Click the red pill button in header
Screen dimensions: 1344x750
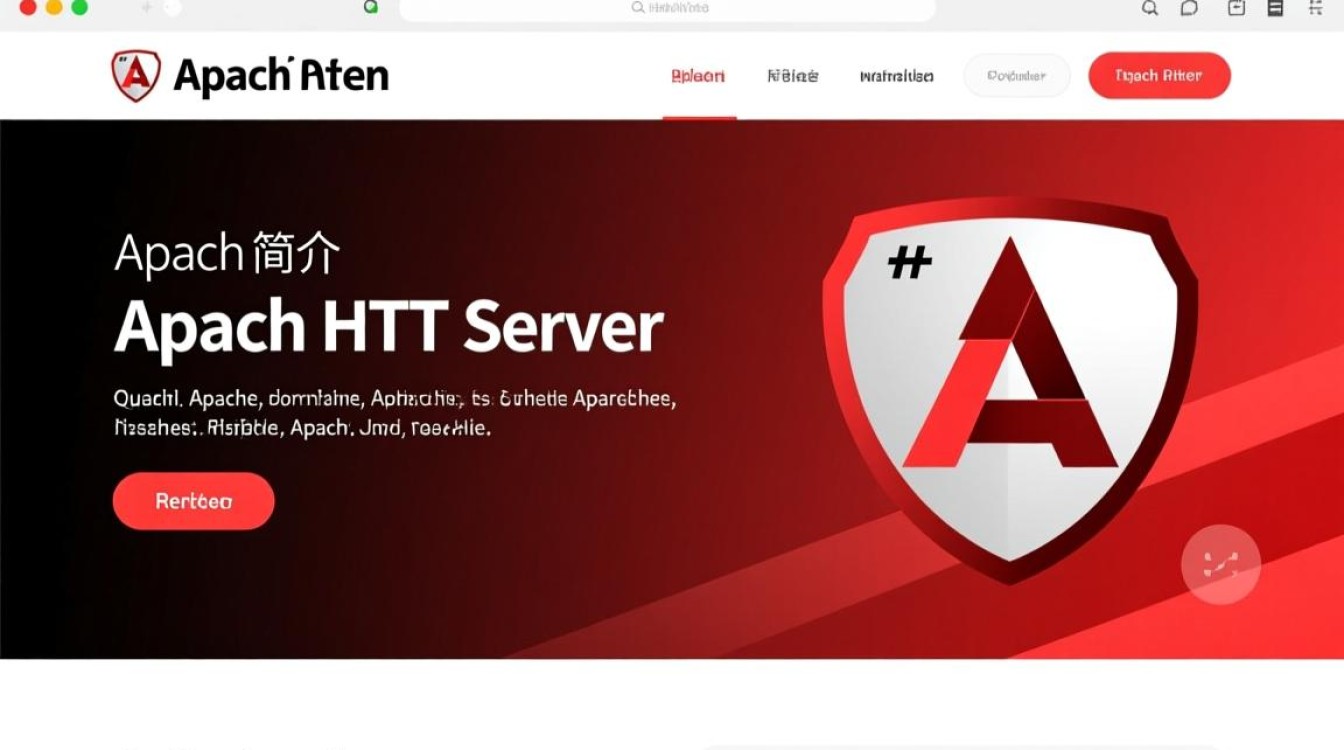point(1159,76)
